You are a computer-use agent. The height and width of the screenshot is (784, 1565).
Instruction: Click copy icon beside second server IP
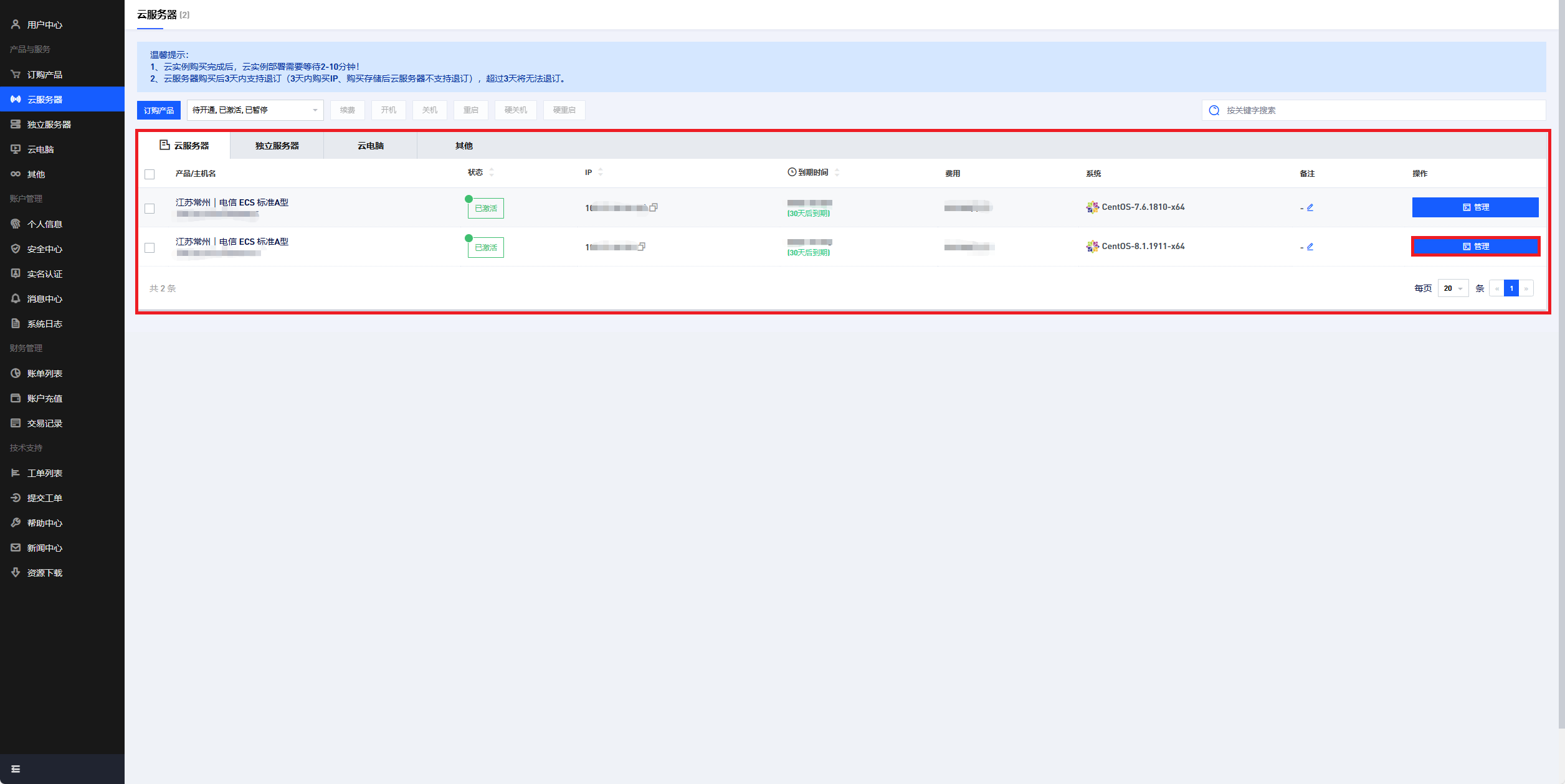pyautogui.click(x=641, y=247)
